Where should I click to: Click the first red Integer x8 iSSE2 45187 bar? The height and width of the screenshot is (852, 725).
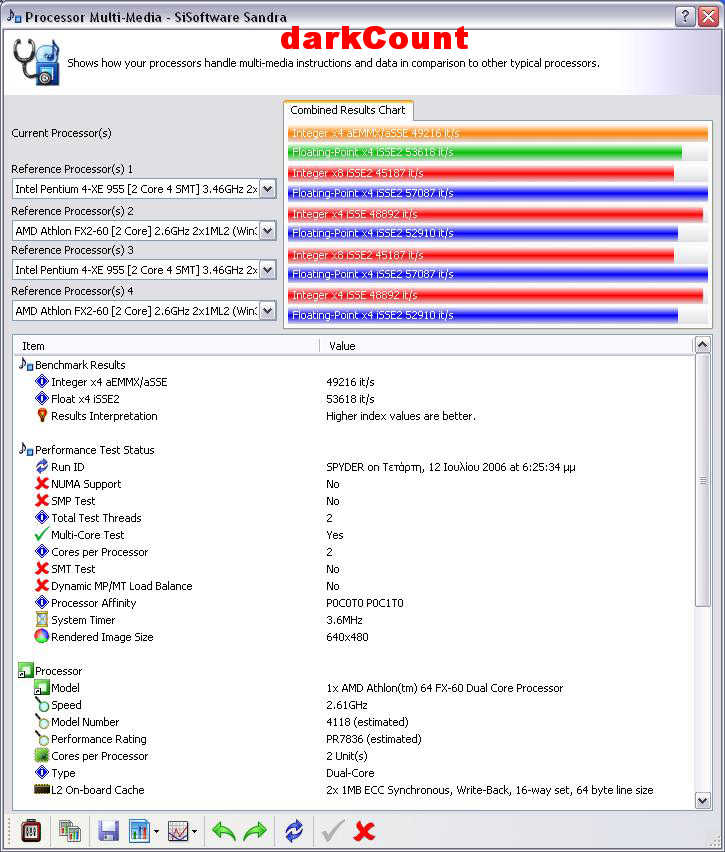(481, 173)
